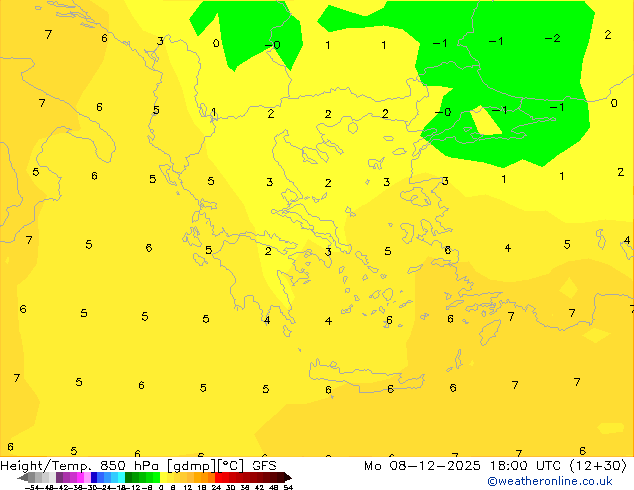Click the Height/Temp. 850 hPa title text
This screenshot has width=634, height=490.
[79, 466]
